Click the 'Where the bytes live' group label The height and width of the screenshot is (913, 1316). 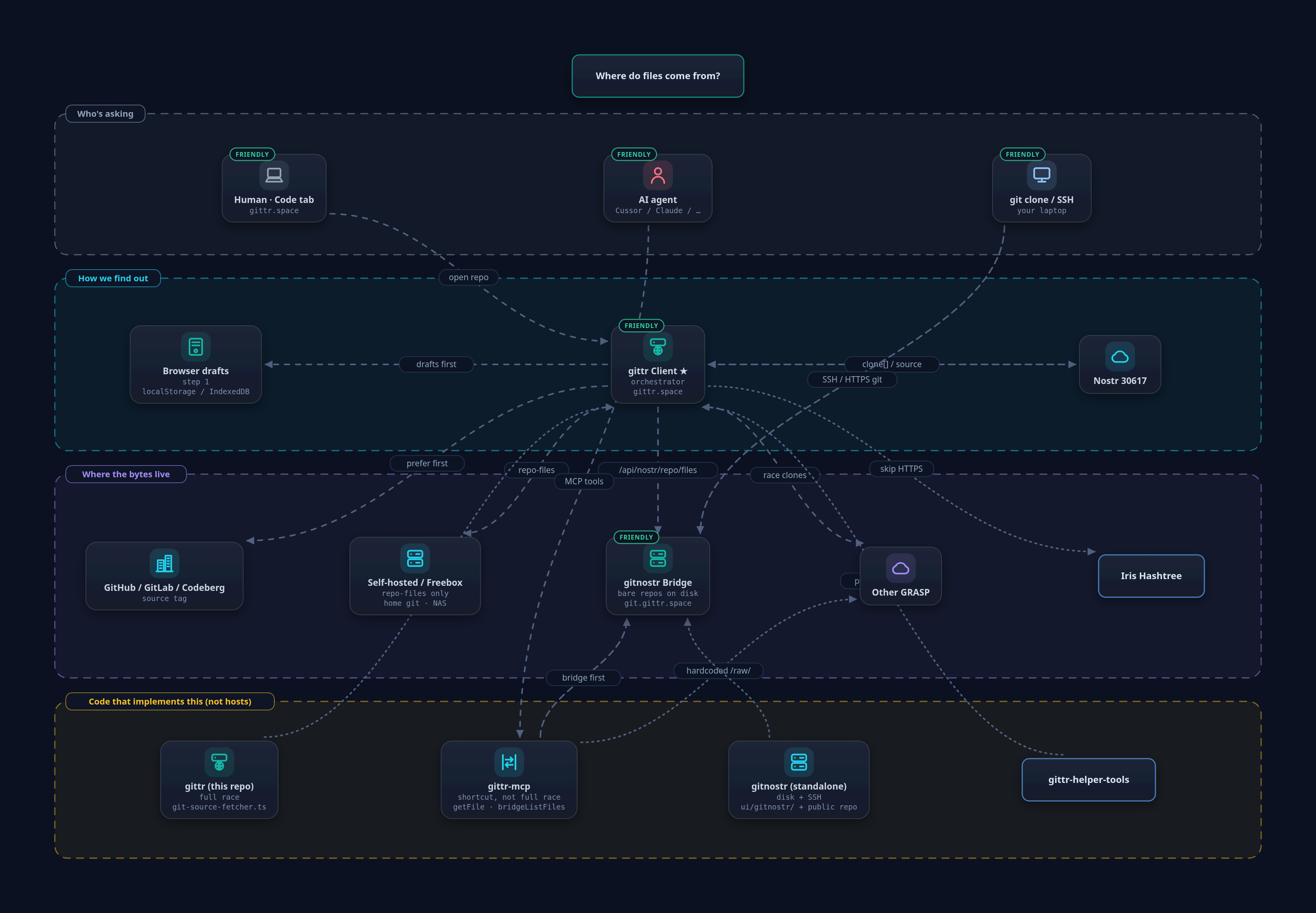126,474
